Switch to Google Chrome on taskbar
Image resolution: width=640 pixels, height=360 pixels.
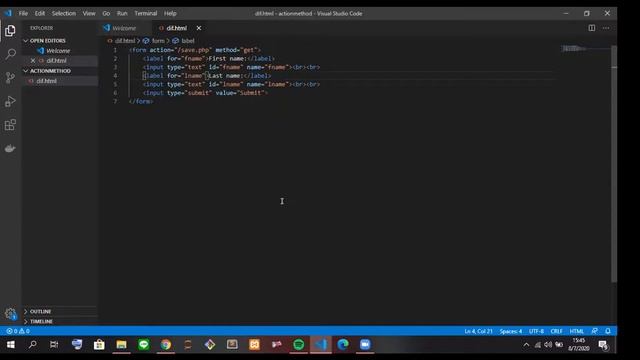(165, 345)
